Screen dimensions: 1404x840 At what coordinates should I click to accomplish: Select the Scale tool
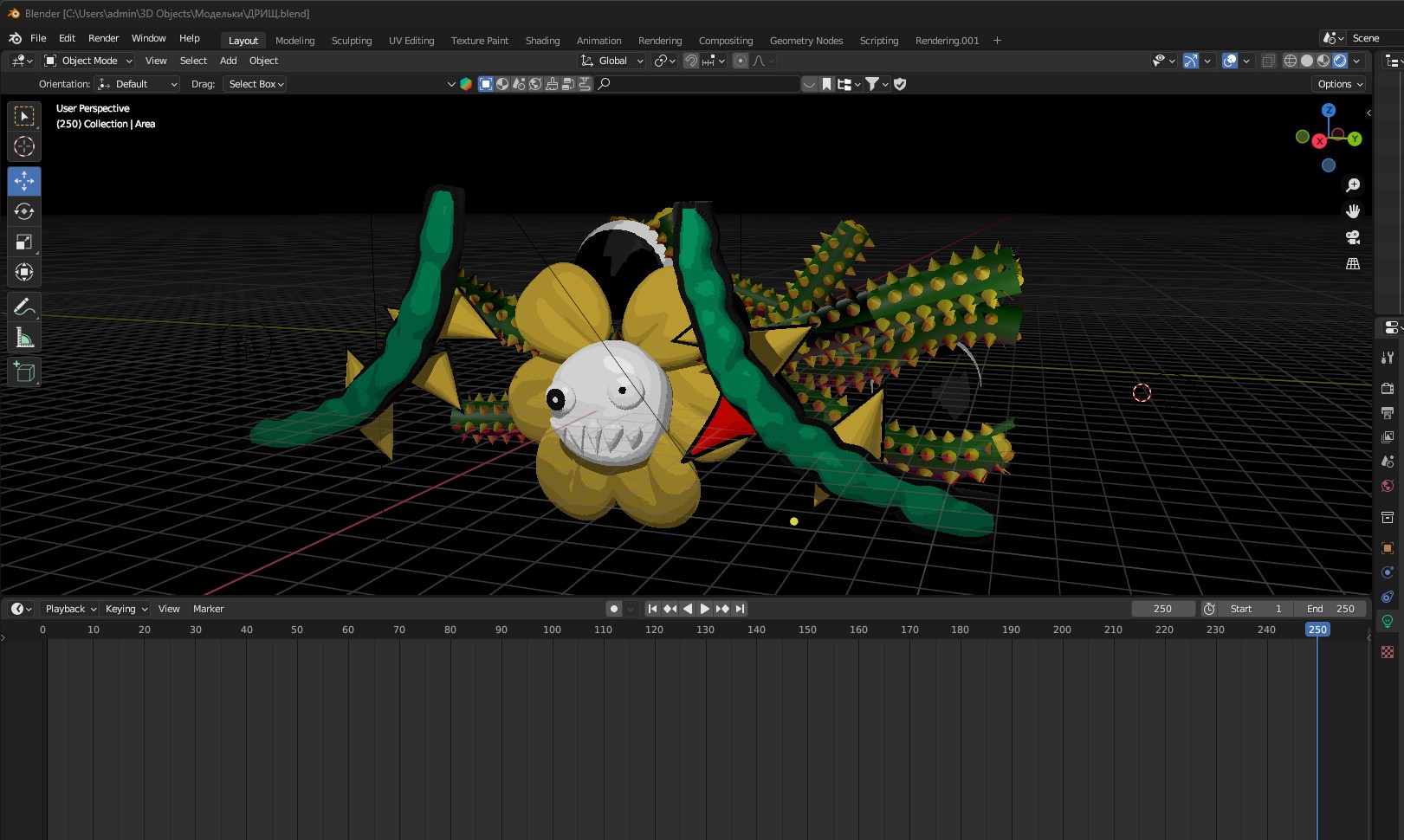click(x=24, y=242)
